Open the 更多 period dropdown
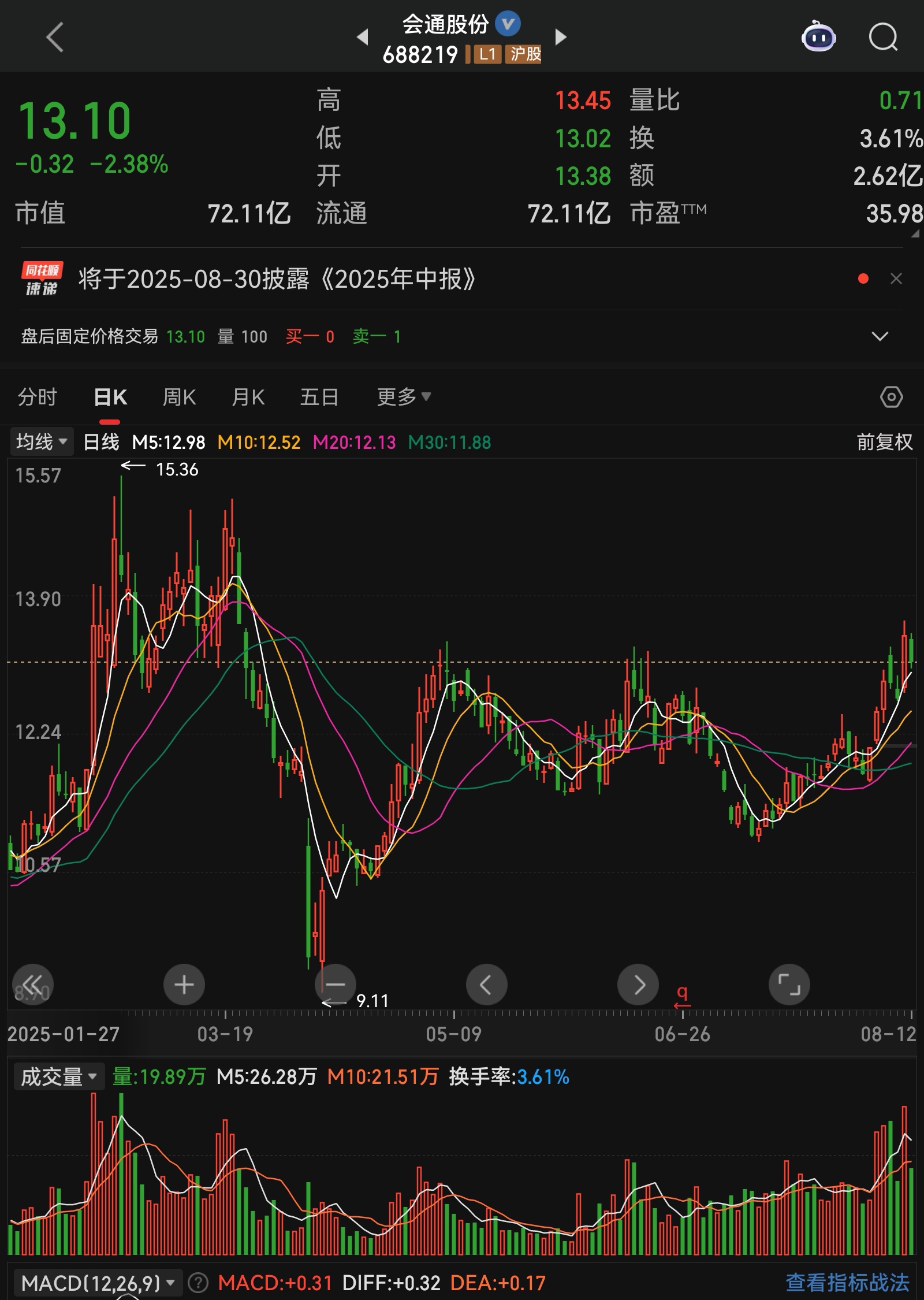The height and width of the screenshot is (1300, 924). (404, 397)
